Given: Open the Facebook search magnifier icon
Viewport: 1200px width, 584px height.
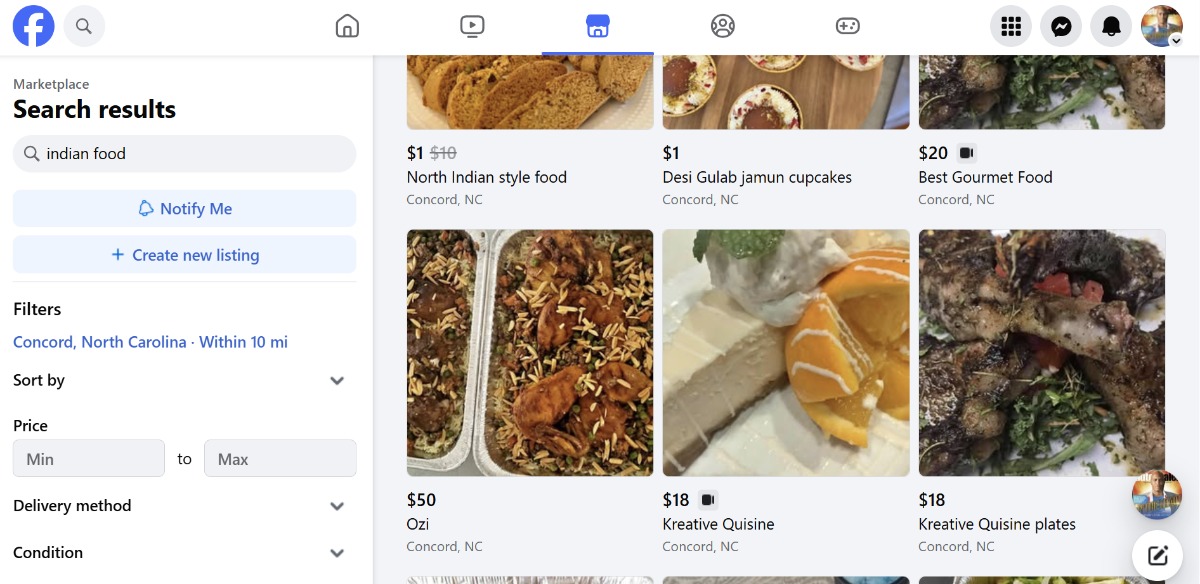Looking at the screenshot, I should [84, 27].
